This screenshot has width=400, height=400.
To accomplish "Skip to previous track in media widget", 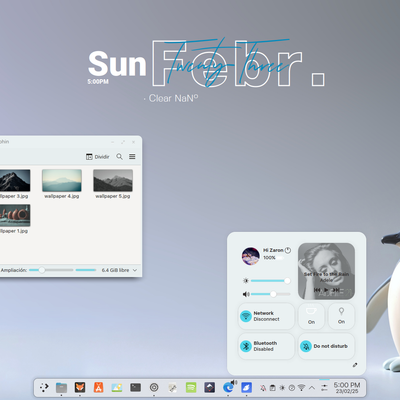I will coord(317,290).
